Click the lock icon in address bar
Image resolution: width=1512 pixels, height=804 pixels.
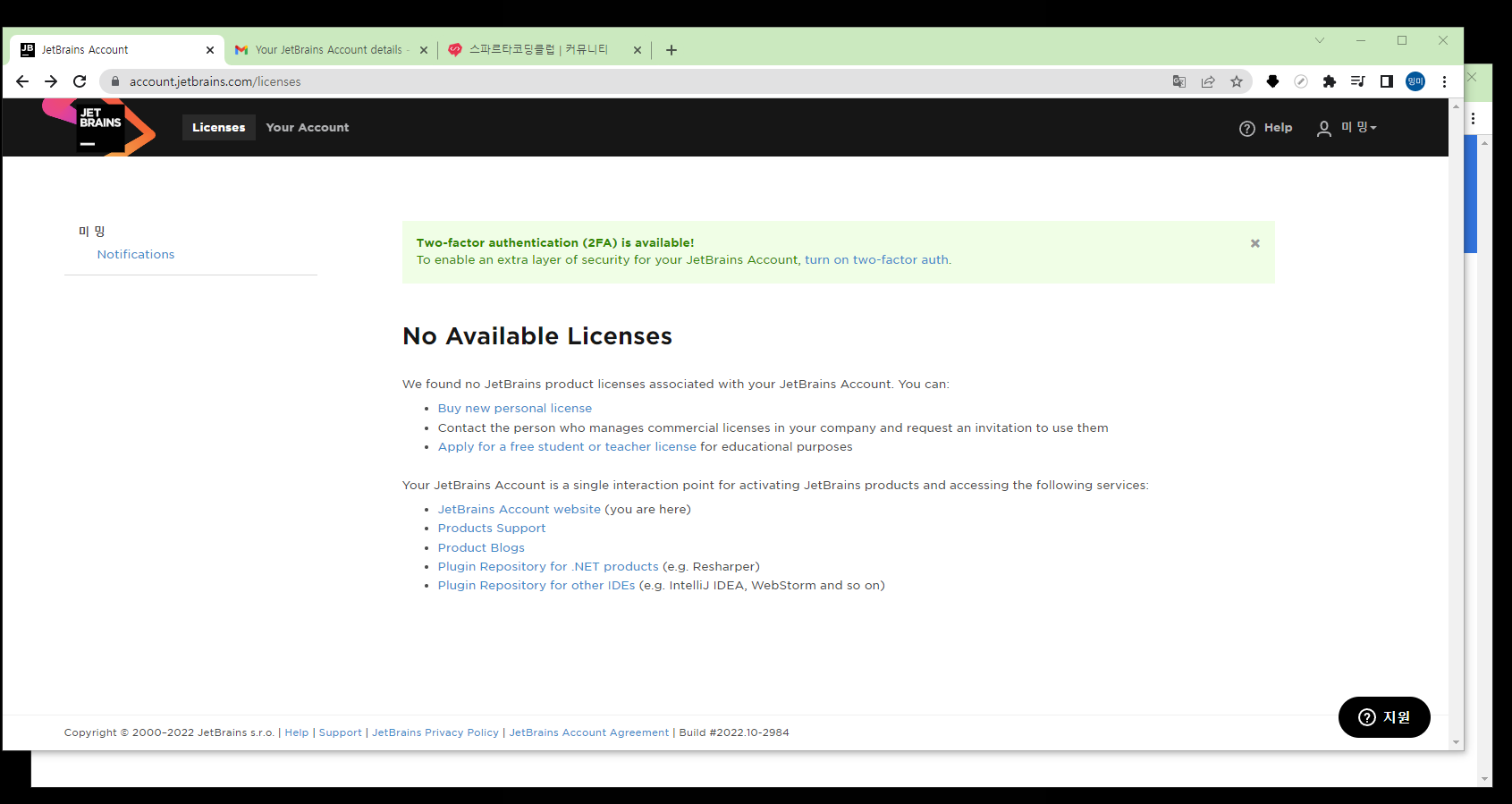tap(114, 81)
